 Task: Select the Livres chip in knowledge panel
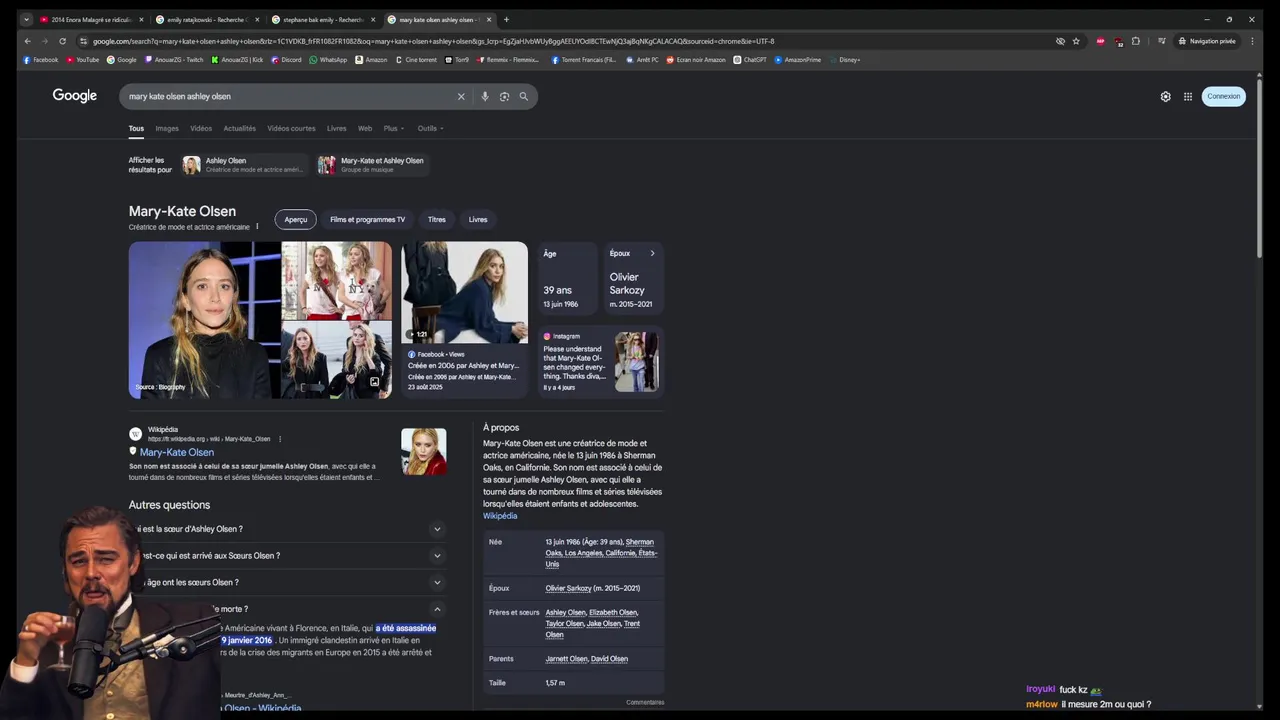(478, 220)
